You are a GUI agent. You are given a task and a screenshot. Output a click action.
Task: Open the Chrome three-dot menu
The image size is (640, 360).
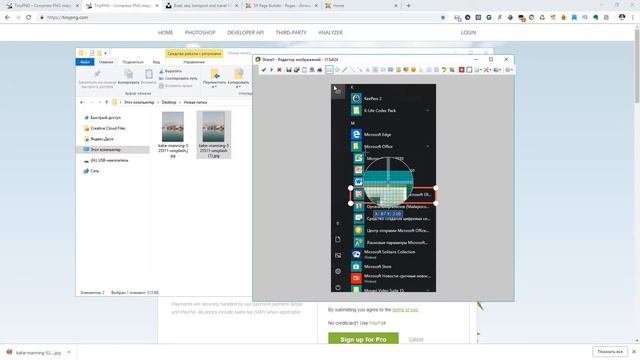pyautogui.click(x=633, y=18)
